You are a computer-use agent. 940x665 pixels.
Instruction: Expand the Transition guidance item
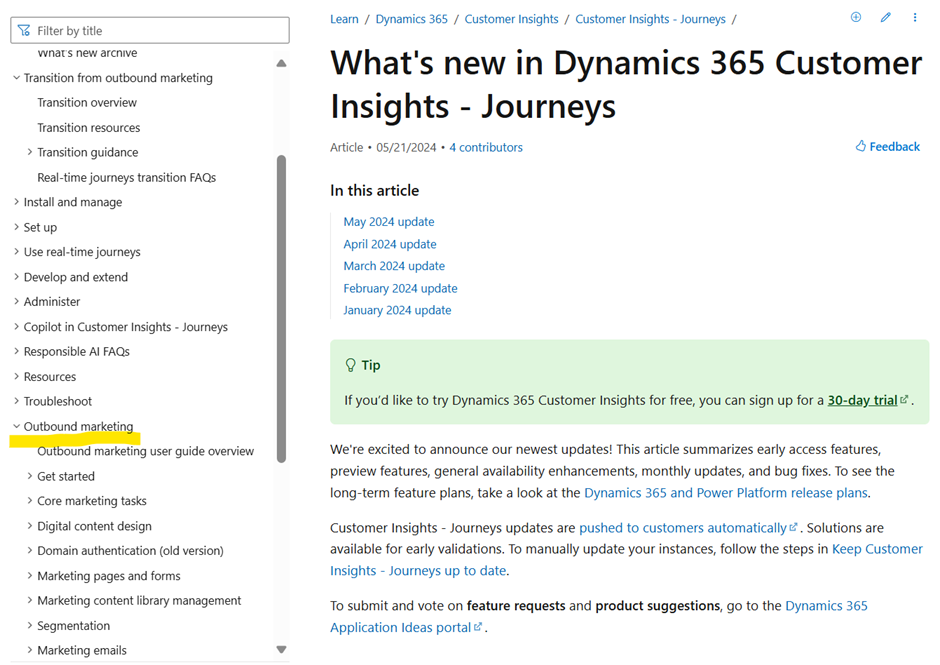[29, 152]
